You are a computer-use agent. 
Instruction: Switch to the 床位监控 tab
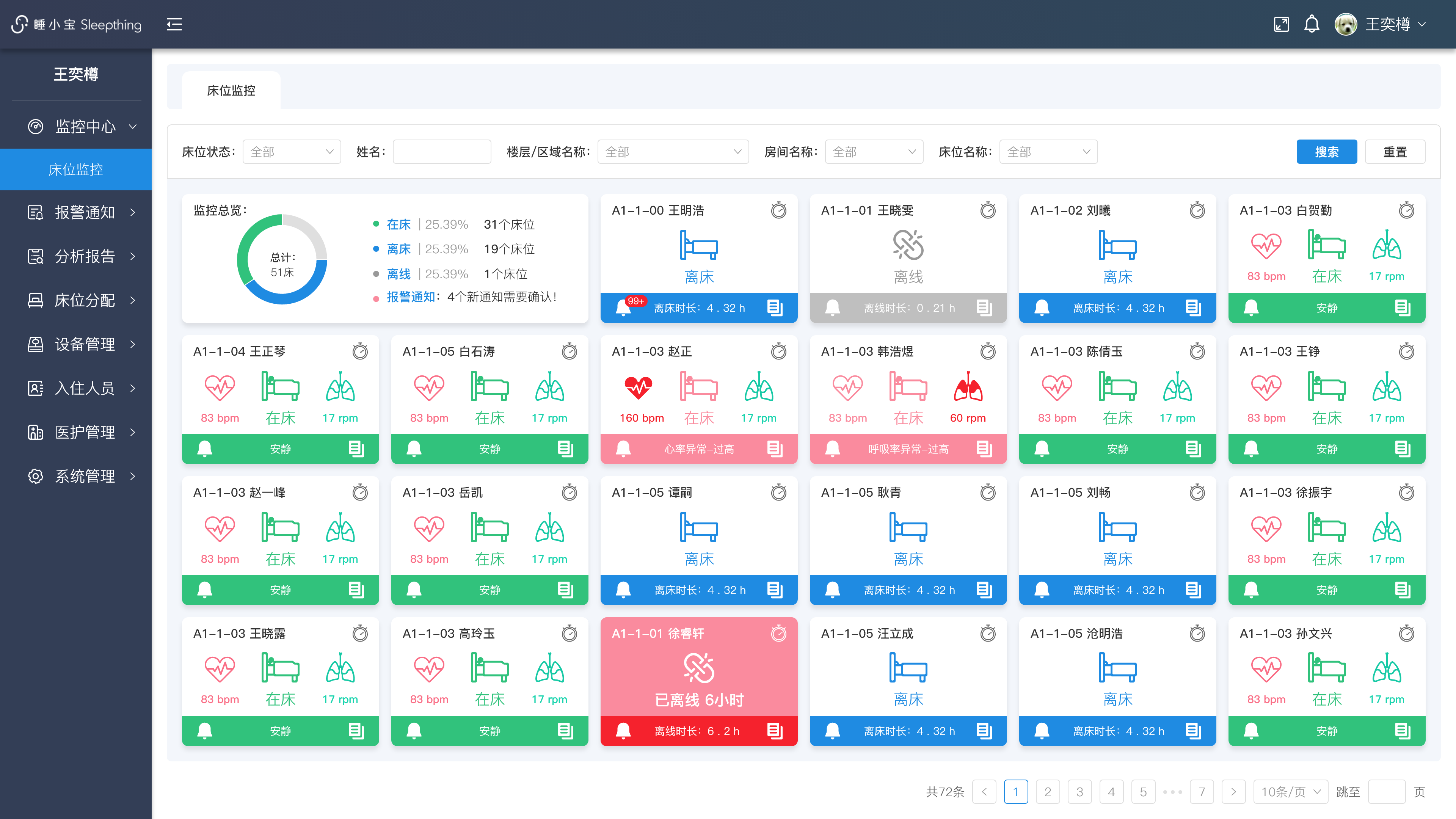coord(231,91)
